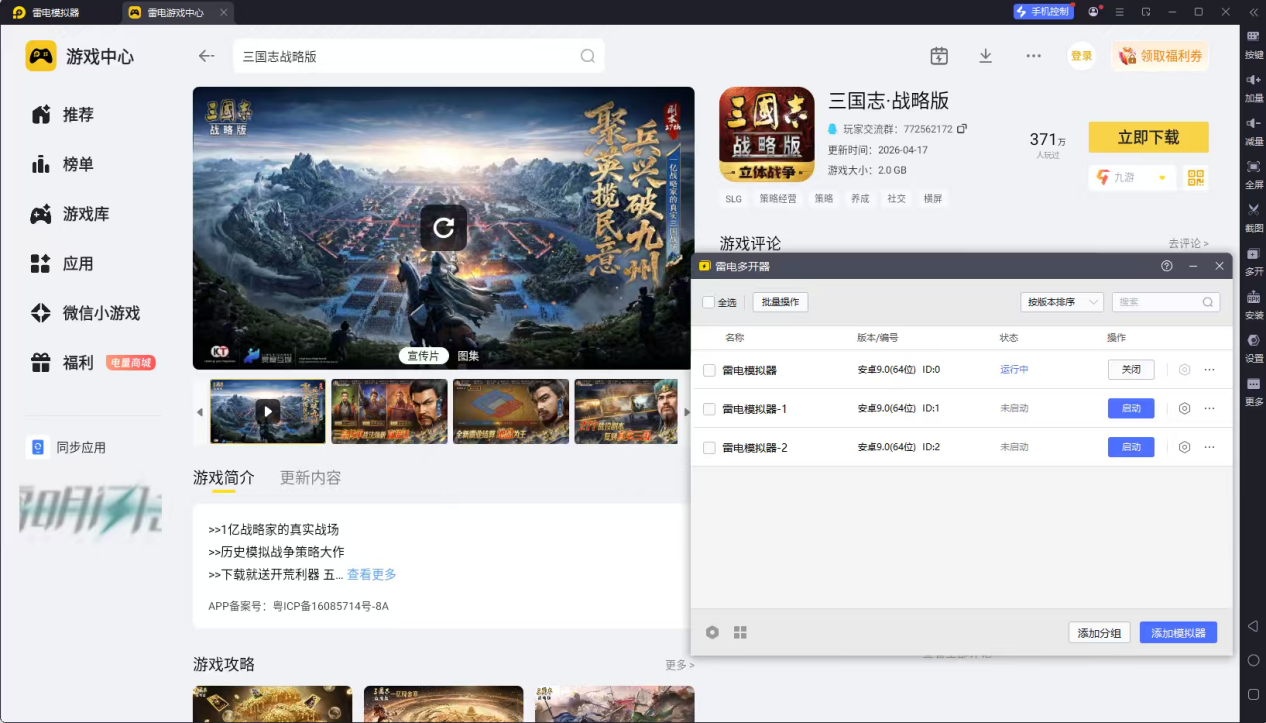Open the help icon in 雷电多开器 window

(1166, 266)
